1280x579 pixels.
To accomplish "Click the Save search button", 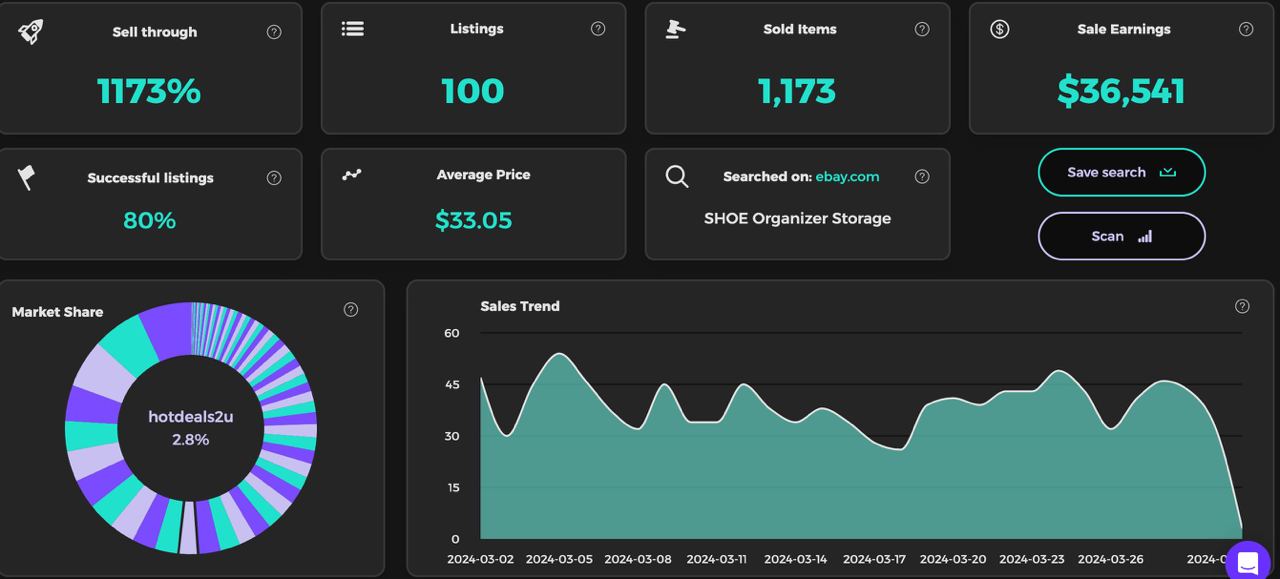I will pos(1122,172).
